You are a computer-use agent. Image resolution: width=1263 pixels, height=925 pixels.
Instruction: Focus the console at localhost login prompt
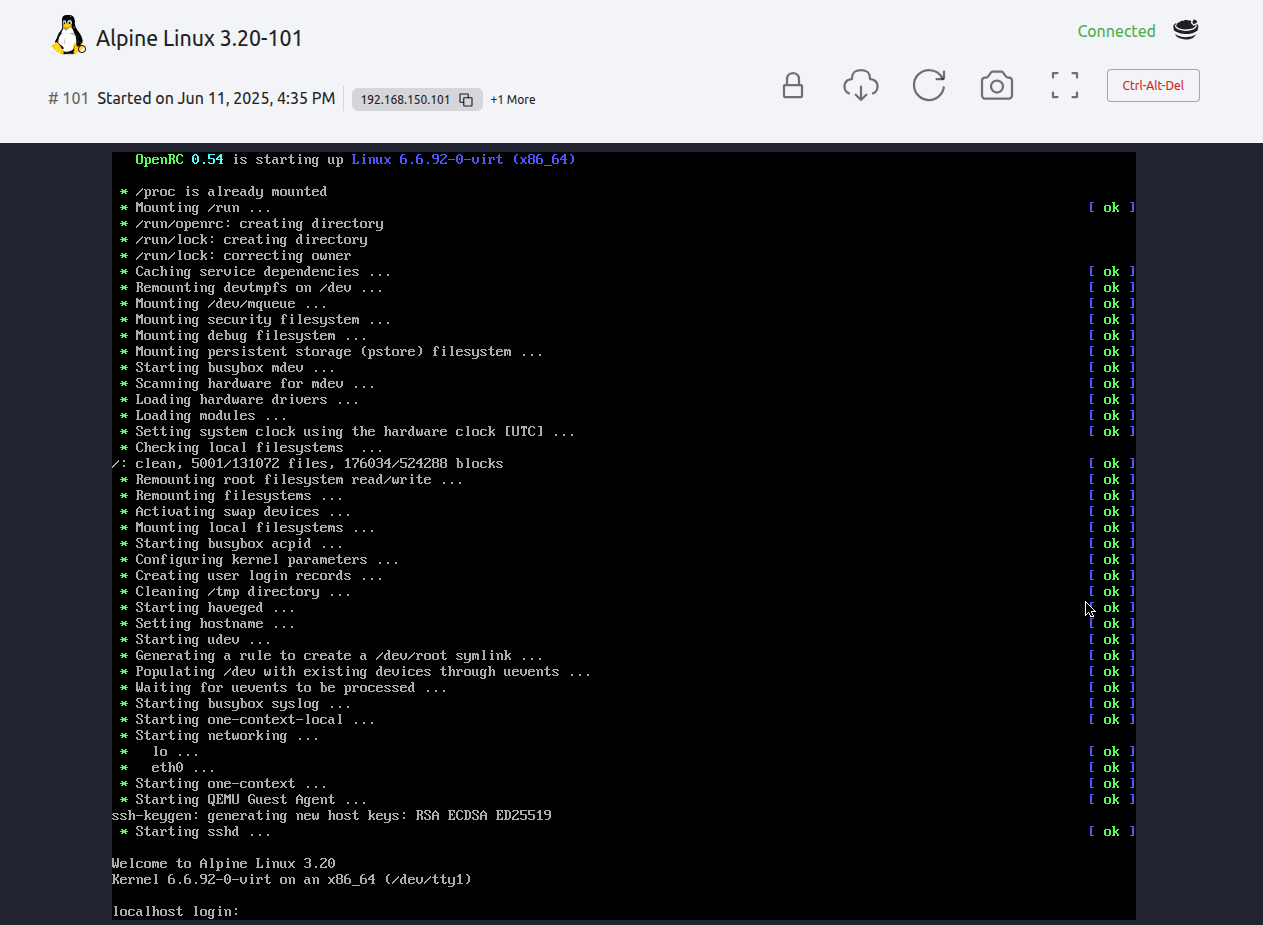(x=176, y=911)
